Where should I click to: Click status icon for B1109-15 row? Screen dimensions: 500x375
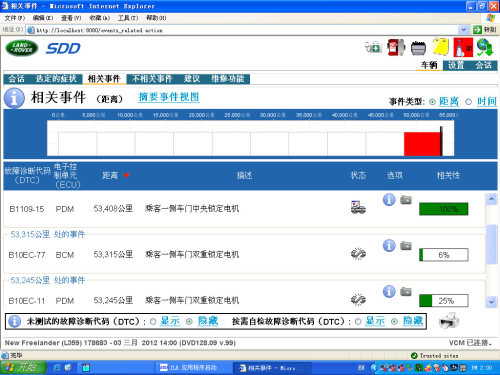click(x=358, y=207)
